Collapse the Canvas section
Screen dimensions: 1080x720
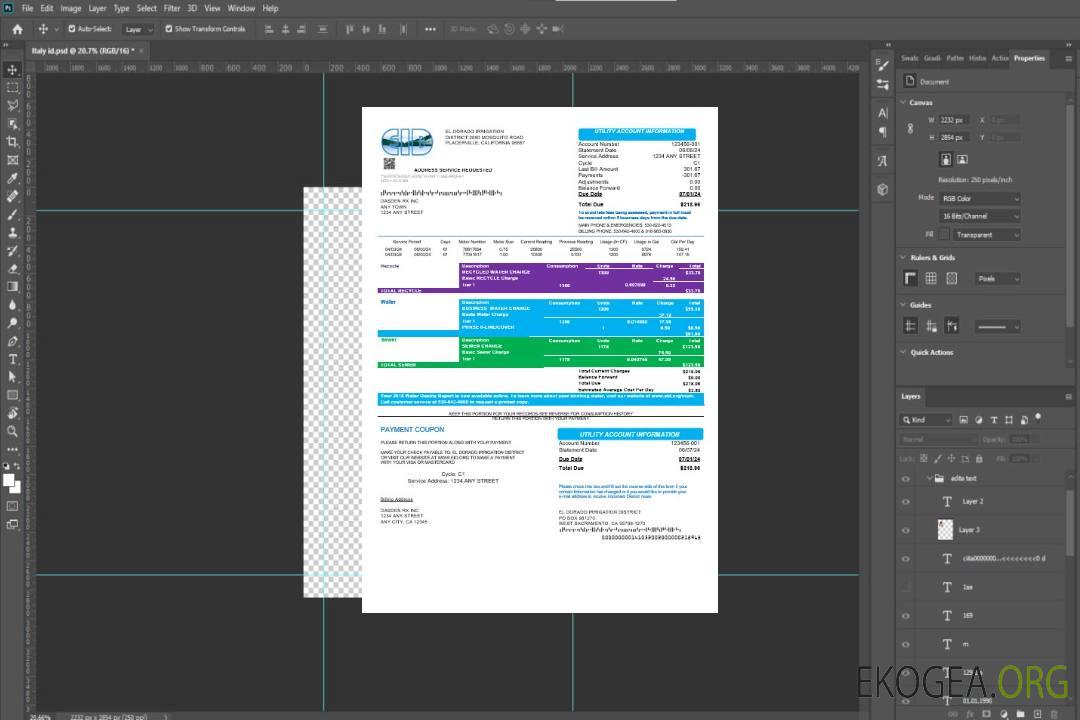click(x=903, y=102)
